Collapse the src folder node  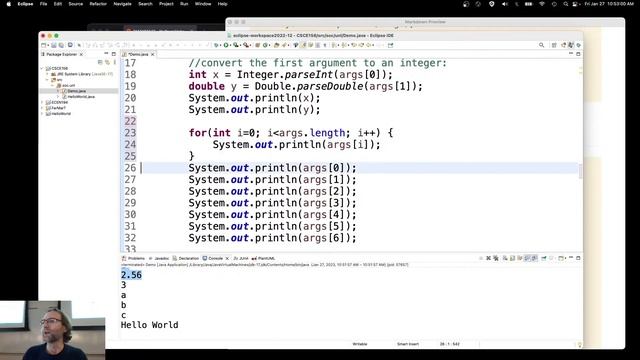[x=48, y=80]
